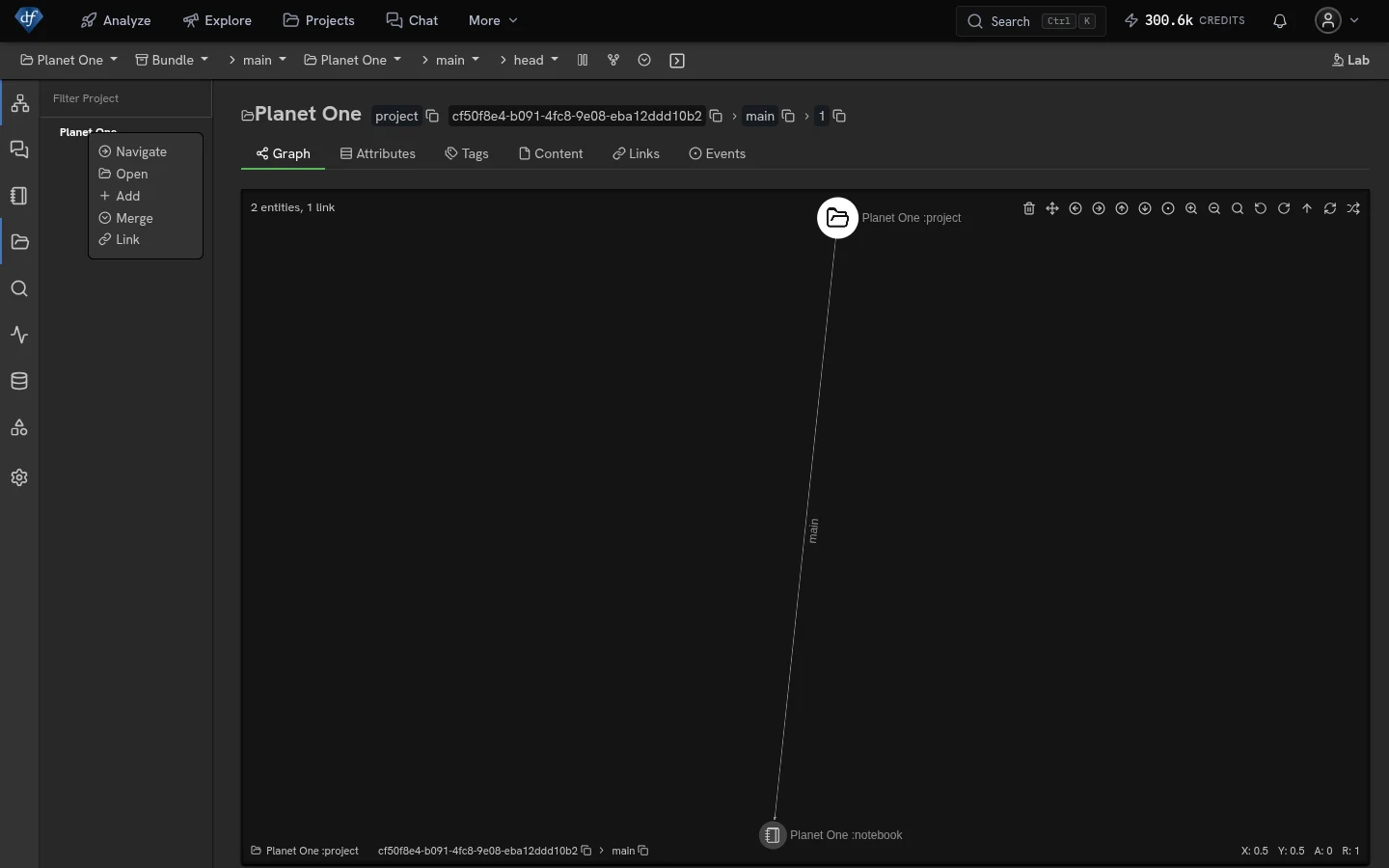The width and height of the screenshot is (1389, 868).
Task: Switch to the Events tab
Action: (x=718, y=153)
